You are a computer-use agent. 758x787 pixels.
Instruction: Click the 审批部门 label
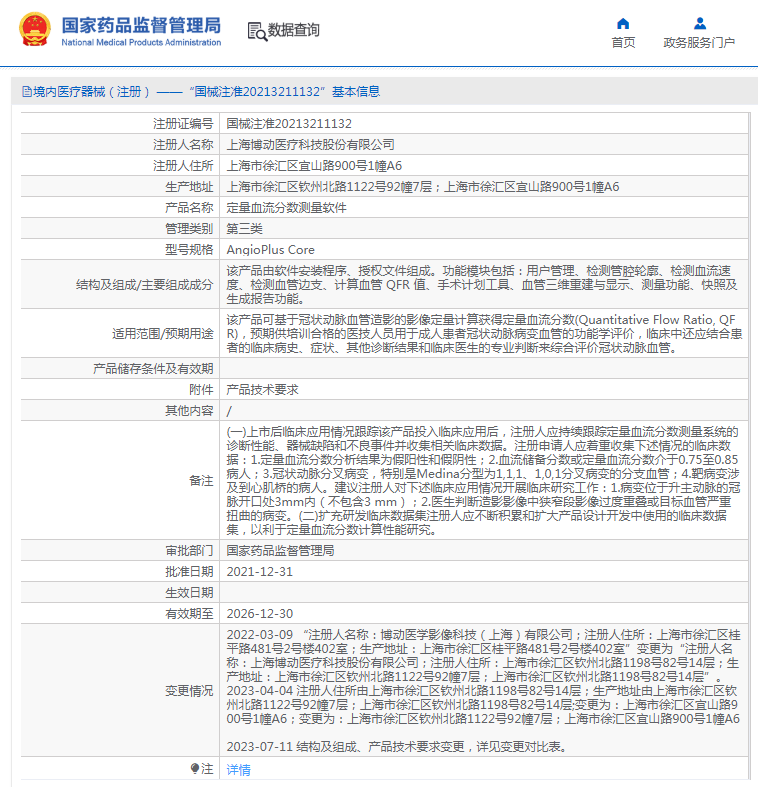189,551
